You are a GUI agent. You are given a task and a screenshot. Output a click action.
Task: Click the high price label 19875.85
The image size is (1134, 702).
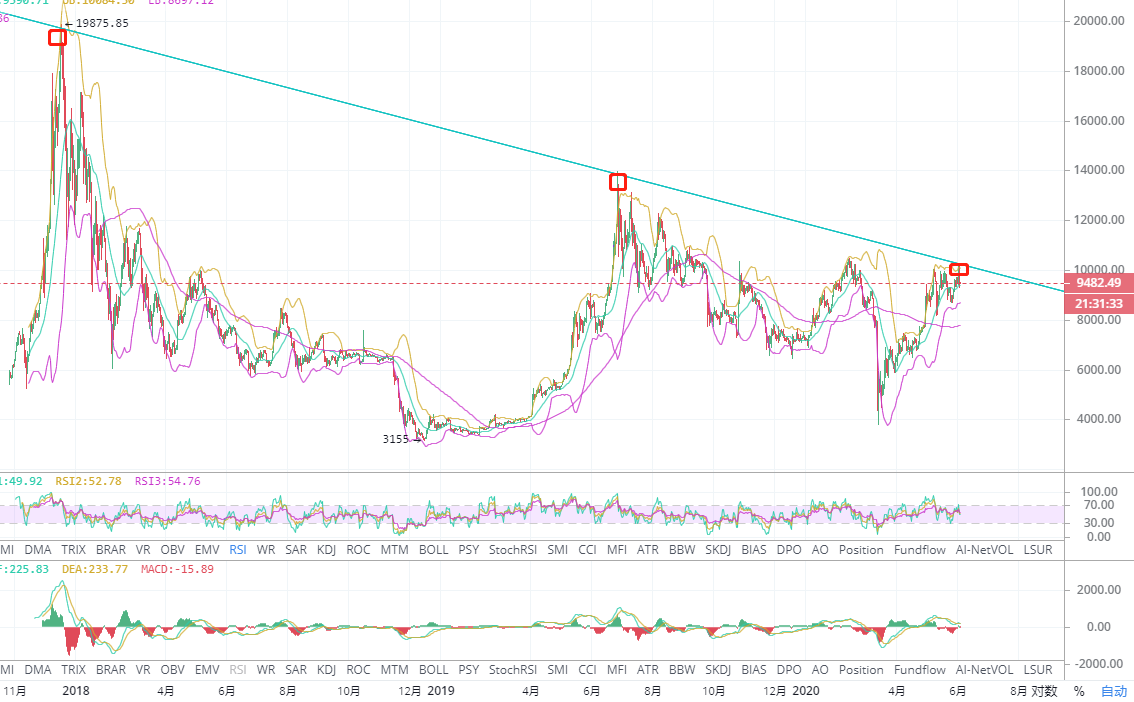click(102, 23)
